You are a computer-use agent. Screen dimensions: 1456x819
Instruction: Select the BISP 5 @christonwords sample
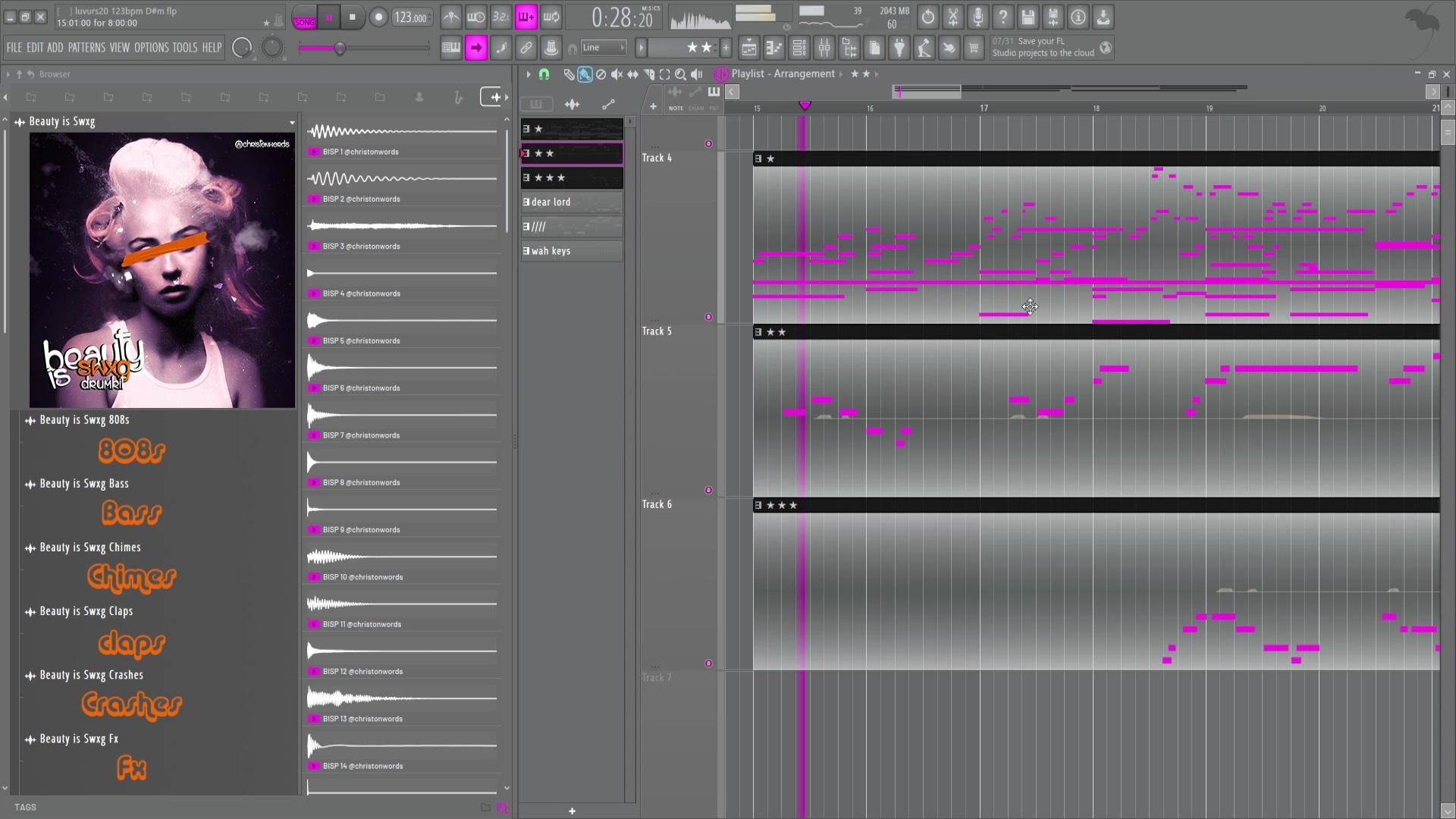tap(402, 328)
